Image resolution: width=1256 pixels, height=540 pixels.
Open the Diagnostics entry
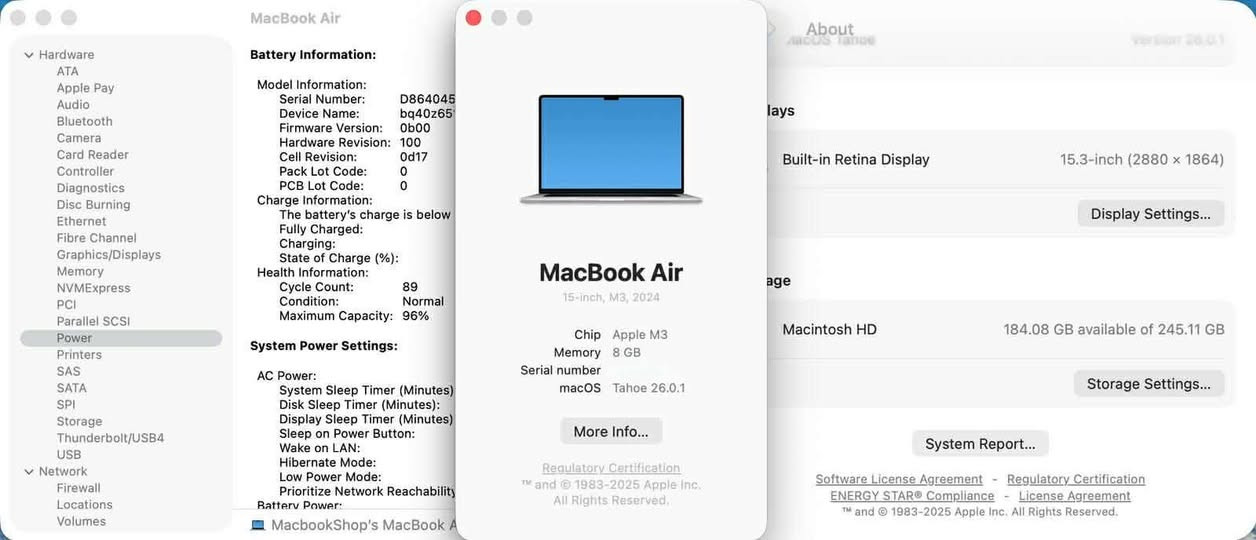(x=90, y=188)
